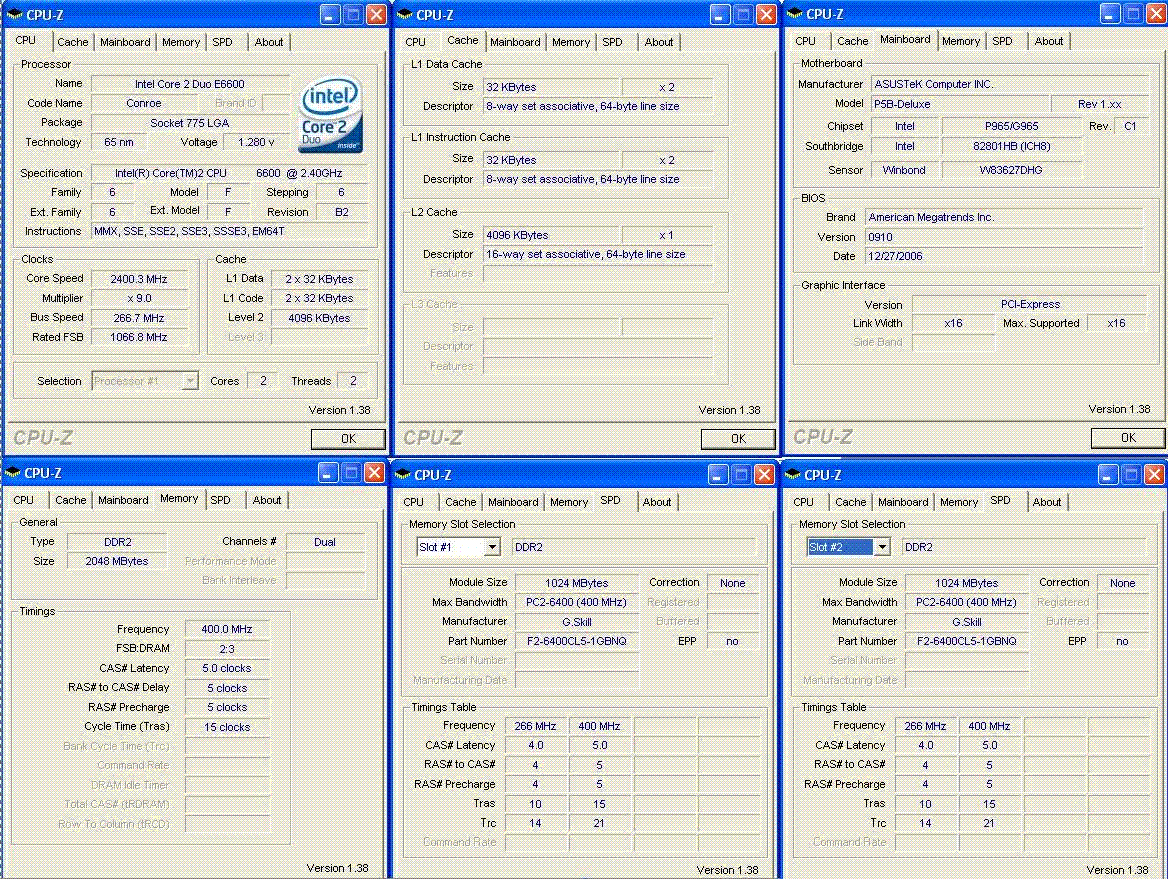Switch to the CPU tab in the Slot #1 window
Viewport: 1168px width, 879px height.
(x=413, y=503)
